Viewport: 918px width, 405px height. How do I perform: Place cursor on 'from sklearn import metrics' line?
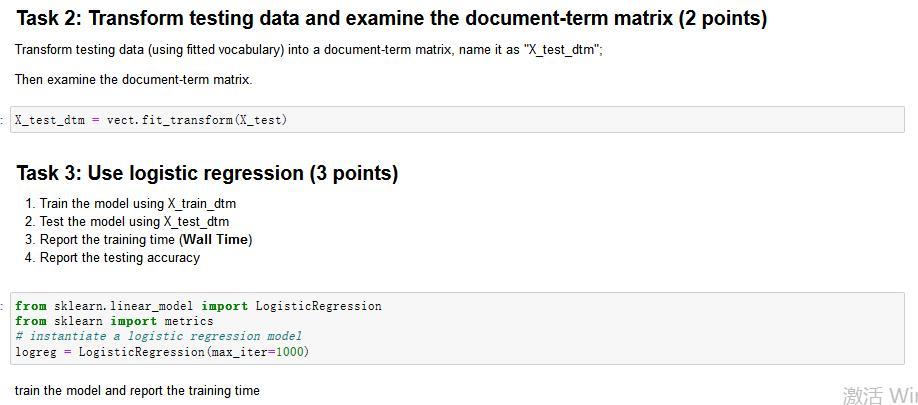(x=114, y=321)
